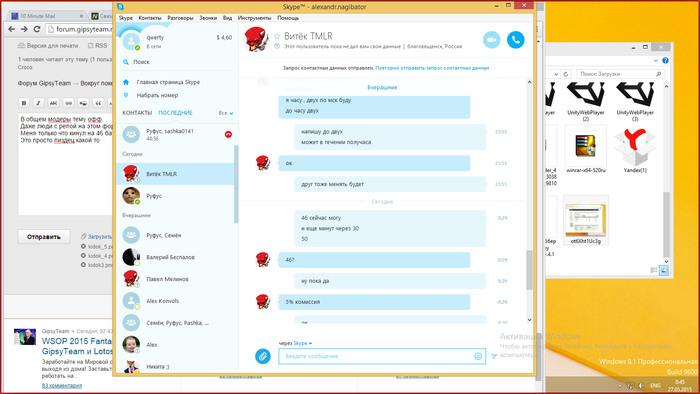Open UnityWebPlayer (2) file in Explorer

click(x=586, y=102)
